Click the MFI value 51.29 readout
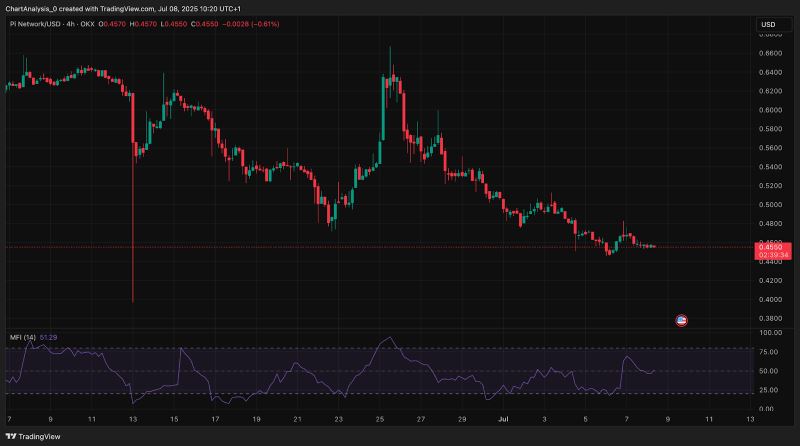Viewport: 800px width, 446px height. pos(51,338)
